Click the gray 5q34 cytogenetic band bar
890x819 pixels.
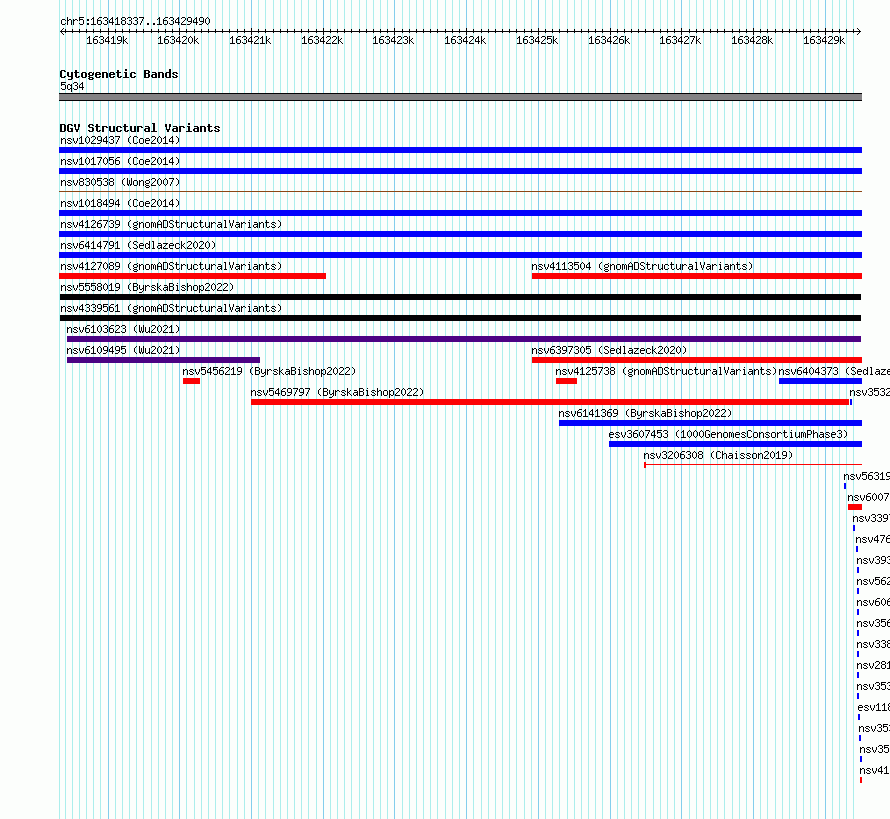460,97
